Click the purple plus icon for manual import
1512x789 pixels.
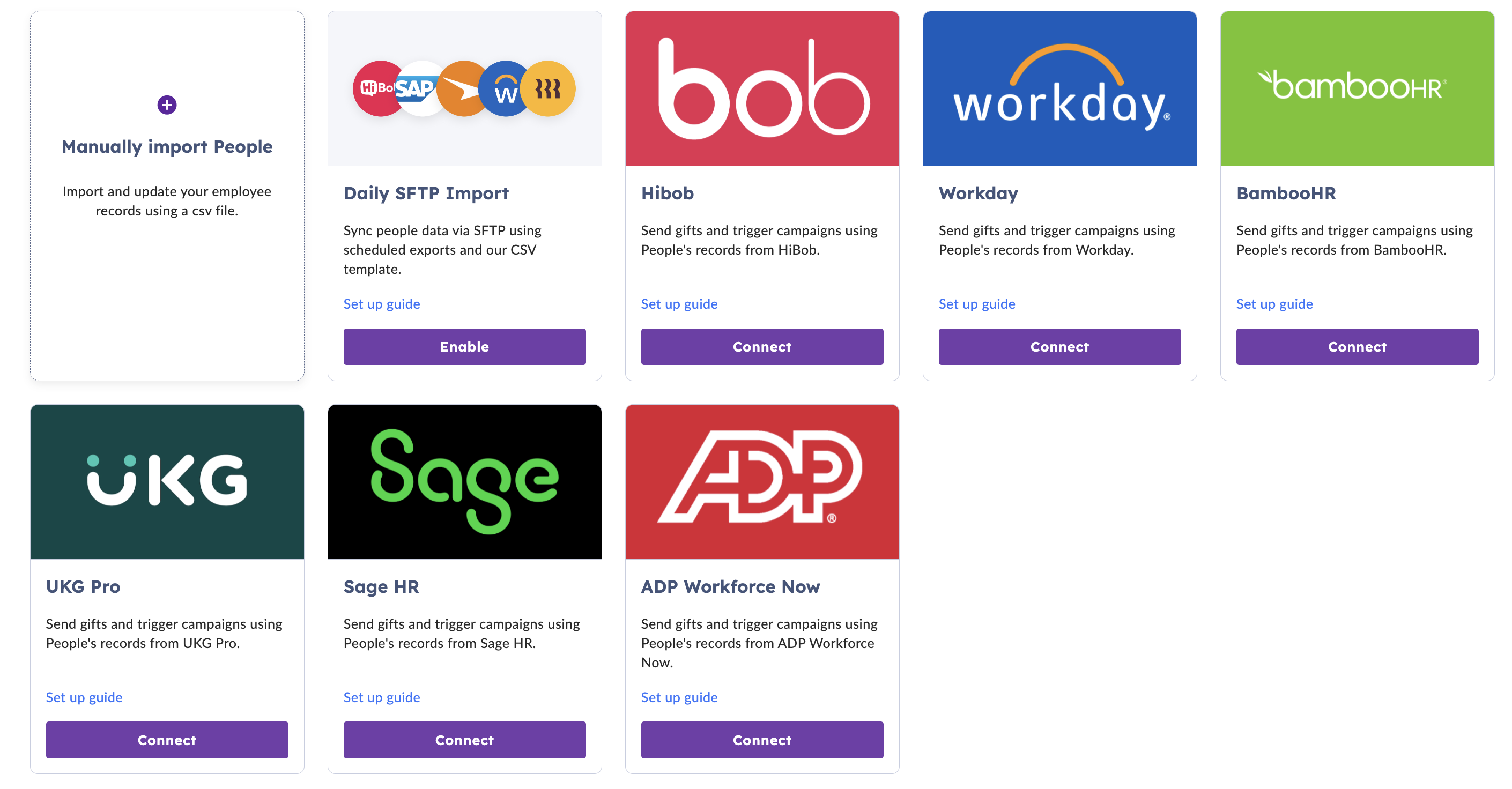click(x=167, y=105)
